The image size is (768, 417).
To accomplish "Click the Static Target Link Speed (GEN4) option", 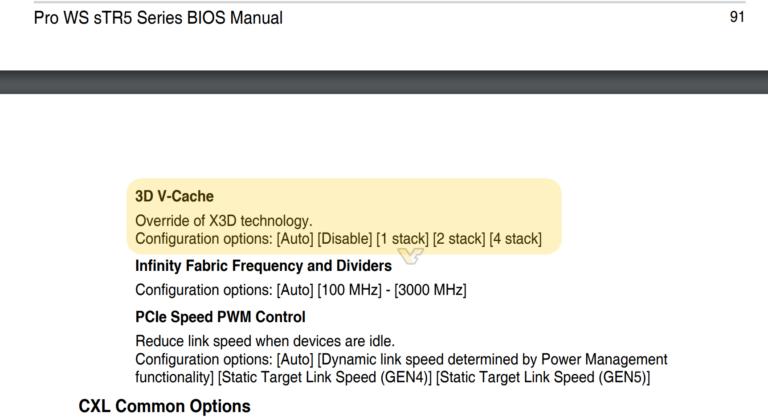I will (325, 377).
